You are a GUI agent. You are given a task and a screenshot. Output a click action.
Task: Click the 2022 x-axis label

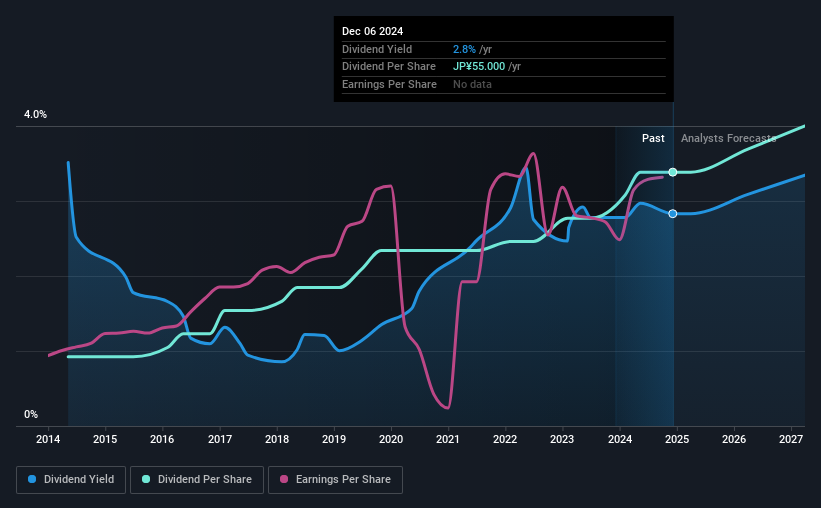[505, 439]
